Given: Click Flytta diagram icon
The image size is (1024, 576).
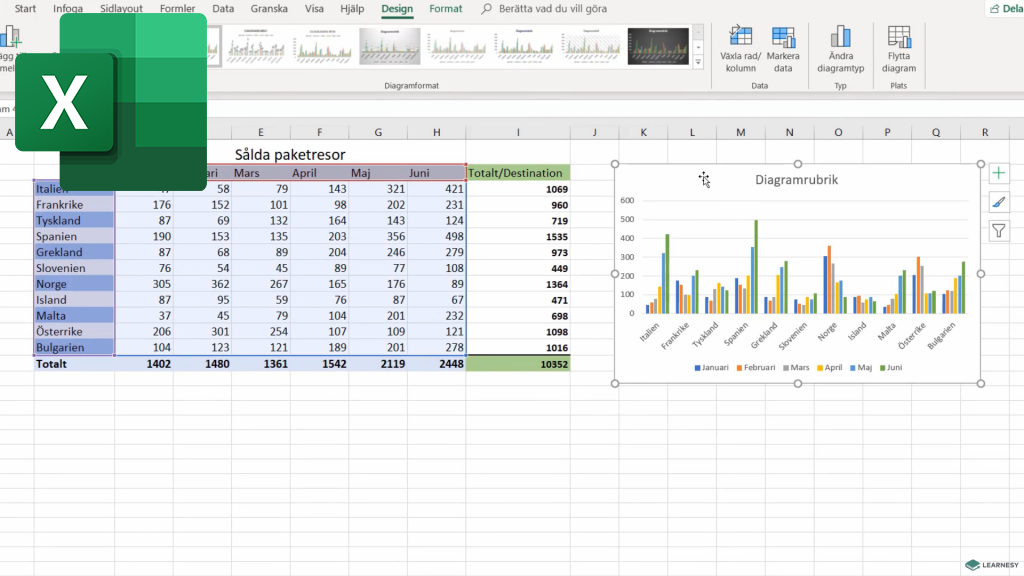Looking at the screenshot, I should click(899, 49).
